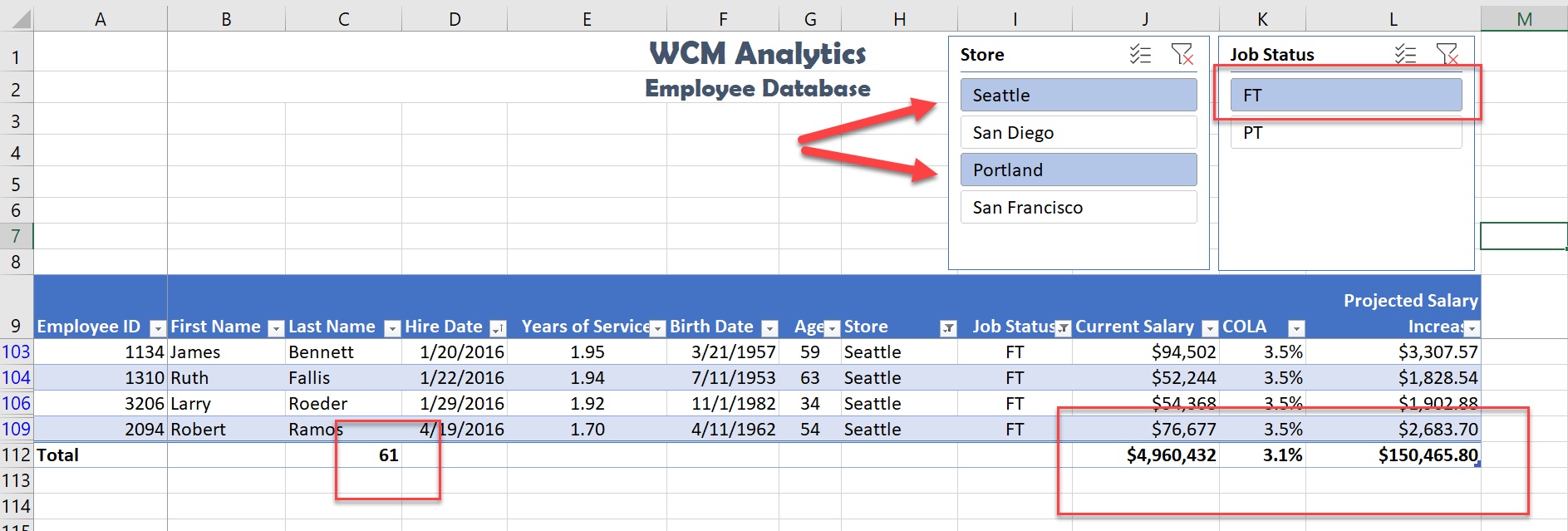Viewport: 1568px width, 531px height.
Task: Select PT in the Job Status slicer
Action: click(1346, 132)
